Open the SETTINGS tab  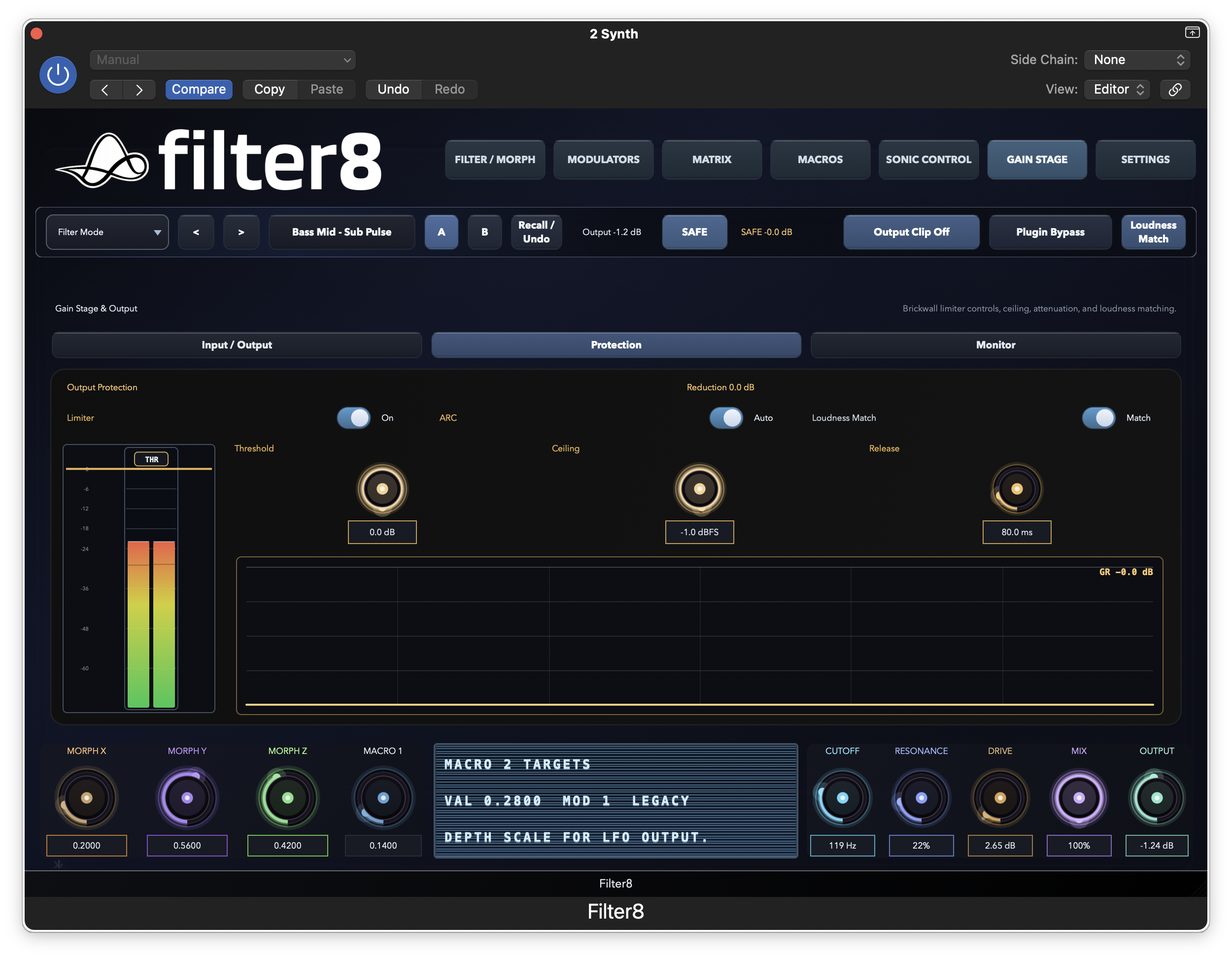(1145, 160)
